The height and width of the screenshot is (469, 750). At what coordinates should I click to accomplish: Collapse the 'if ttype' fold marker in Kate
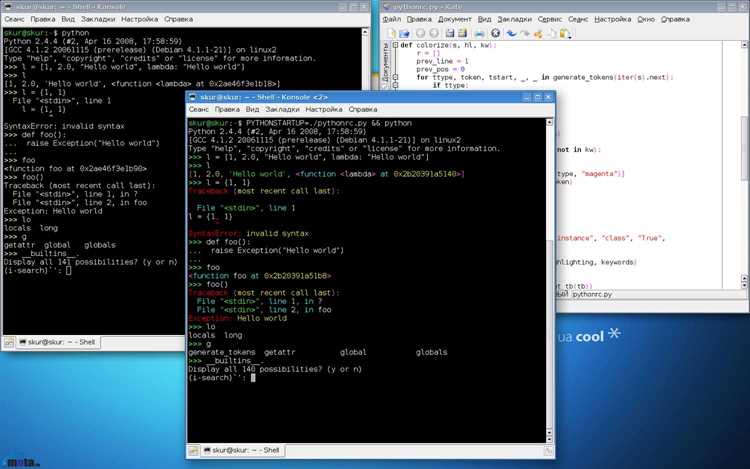[396, 85]
